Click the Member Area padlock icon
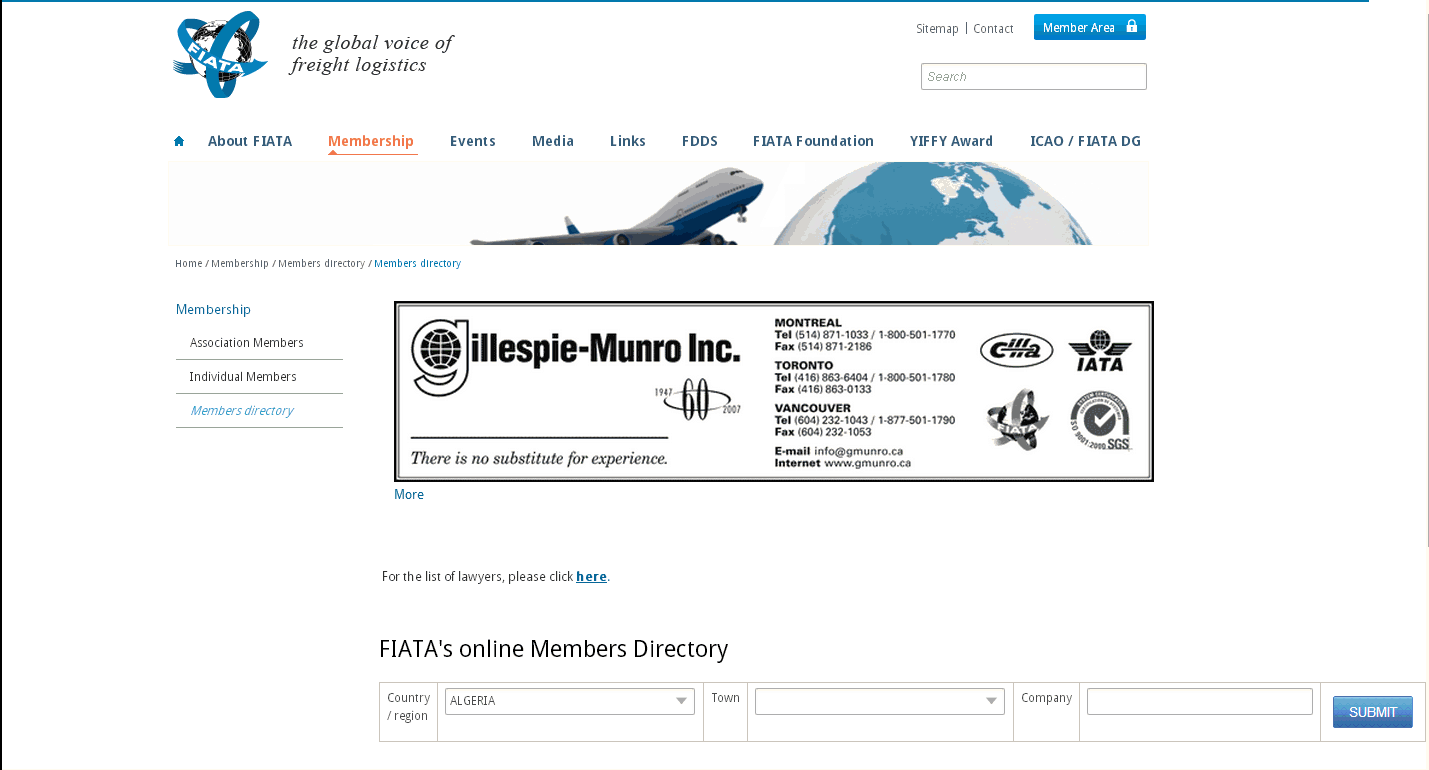 click(1132, 27)
